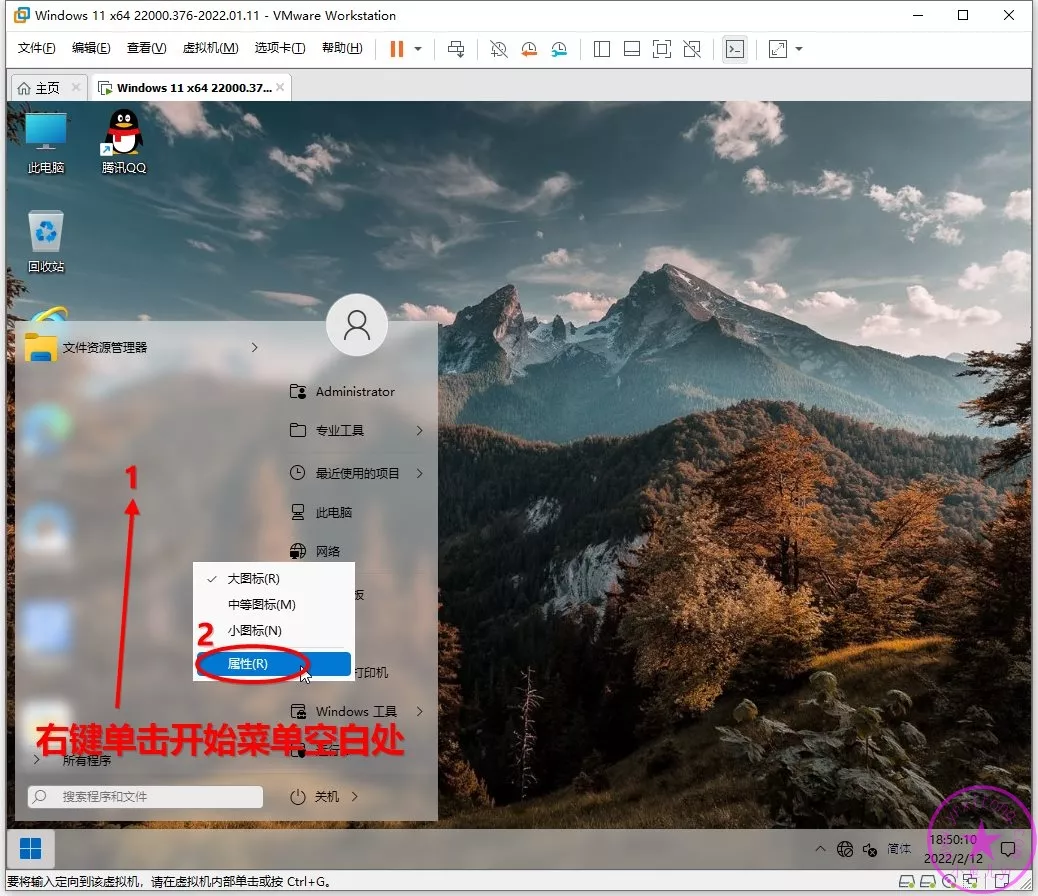This screenshot has height=896, width=1038.
Task: Click the send Ctrl+Alt+Del toolbar icon
Action: [456, 49]
